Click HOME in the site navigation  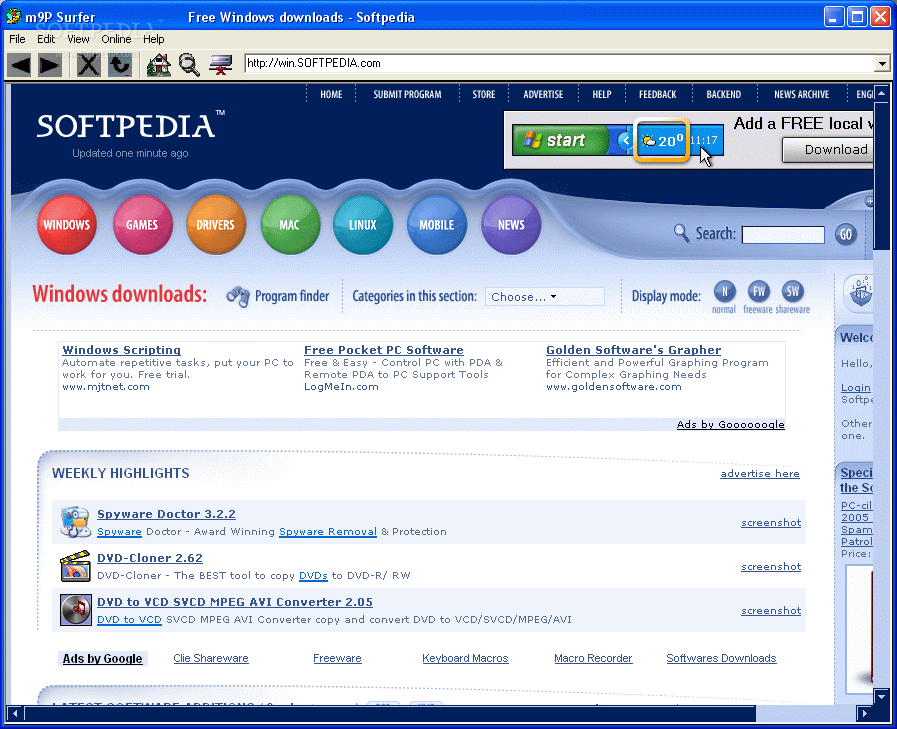(331, 94)
